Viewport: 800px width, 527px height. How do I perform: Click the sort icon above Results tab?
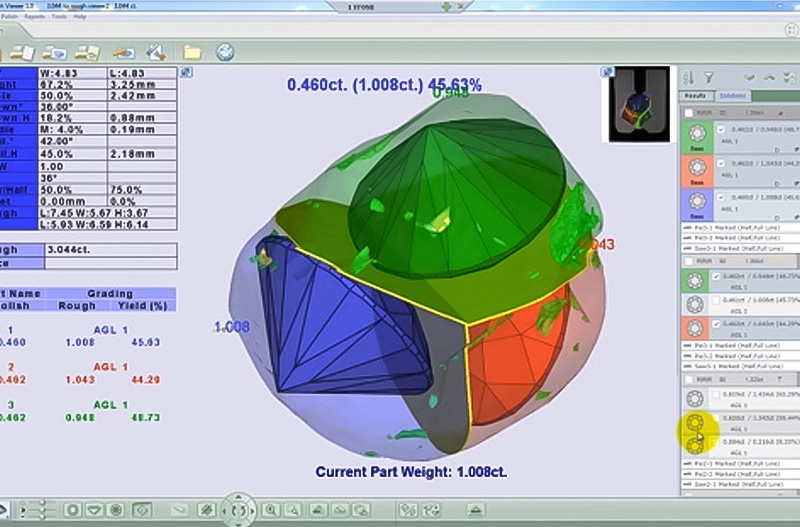coord(688,78)
